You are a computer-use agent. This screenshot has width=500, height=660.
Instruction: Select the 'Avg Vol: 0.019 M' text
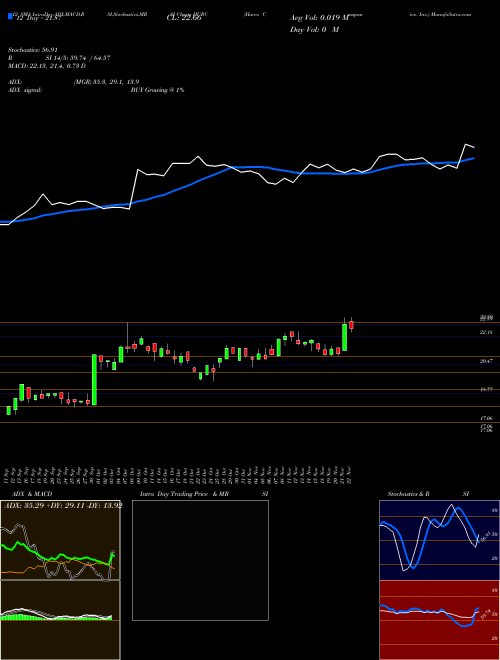coord(319,18)
